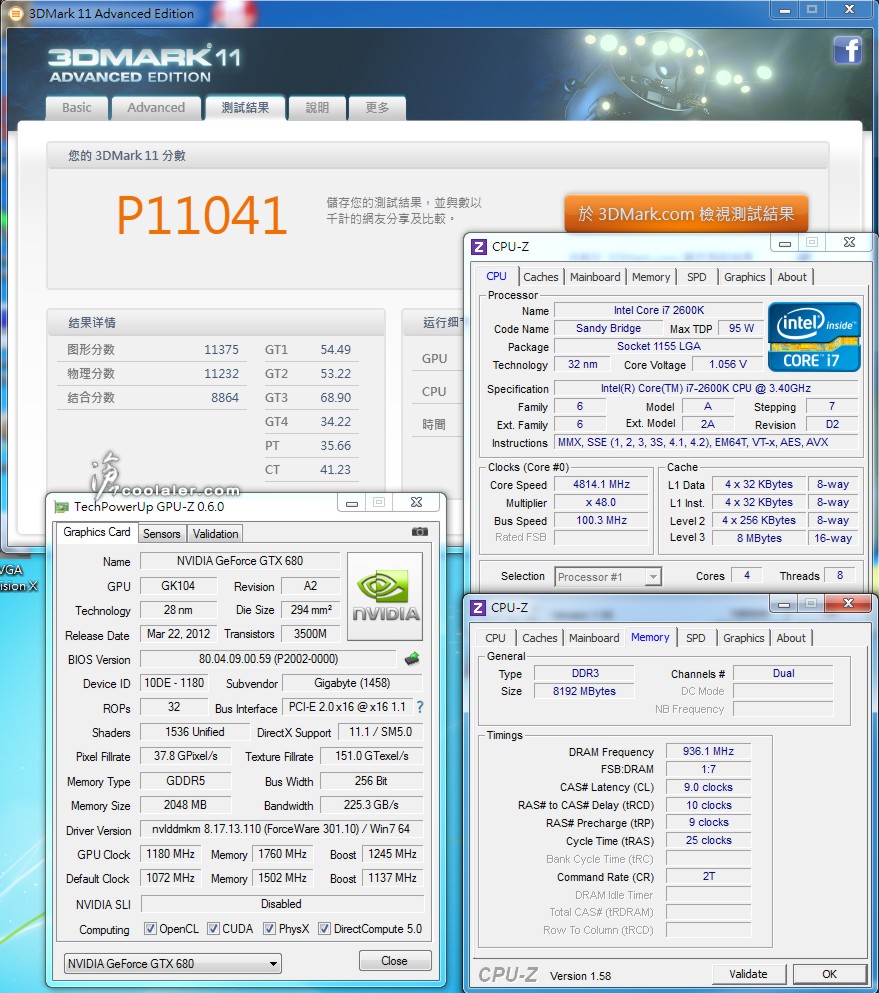
Task: Click the Validate button in CPU-Z
Action: point(749,974)
